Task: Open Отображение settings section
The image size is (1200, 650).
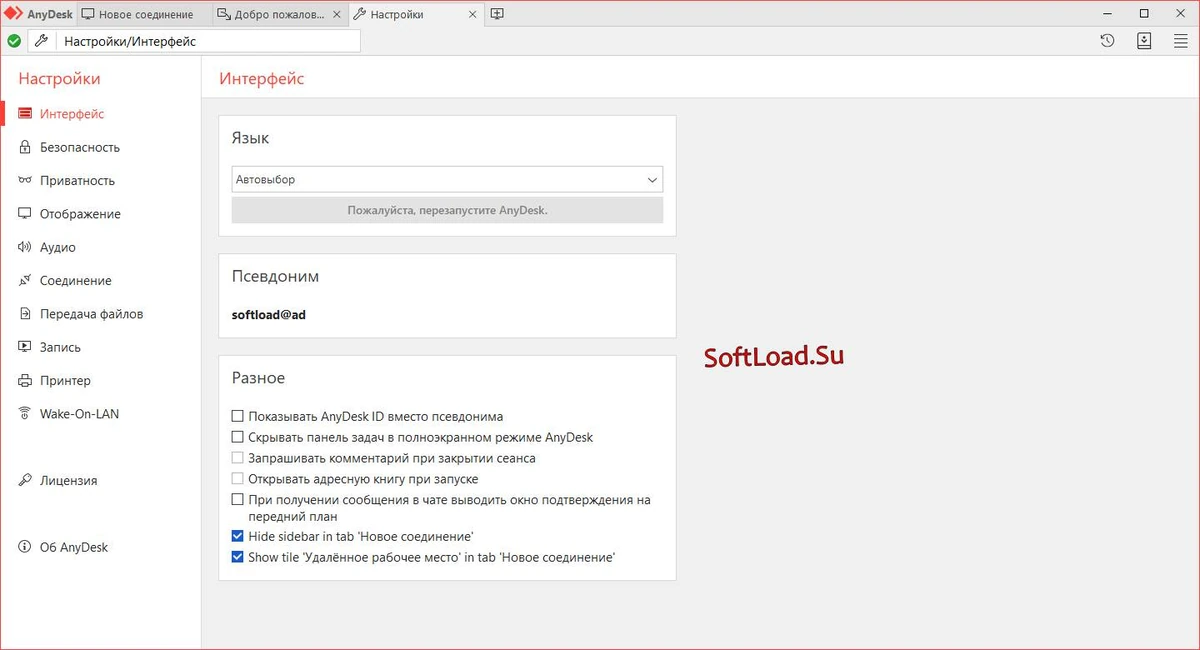Action: tap(80, 214)
